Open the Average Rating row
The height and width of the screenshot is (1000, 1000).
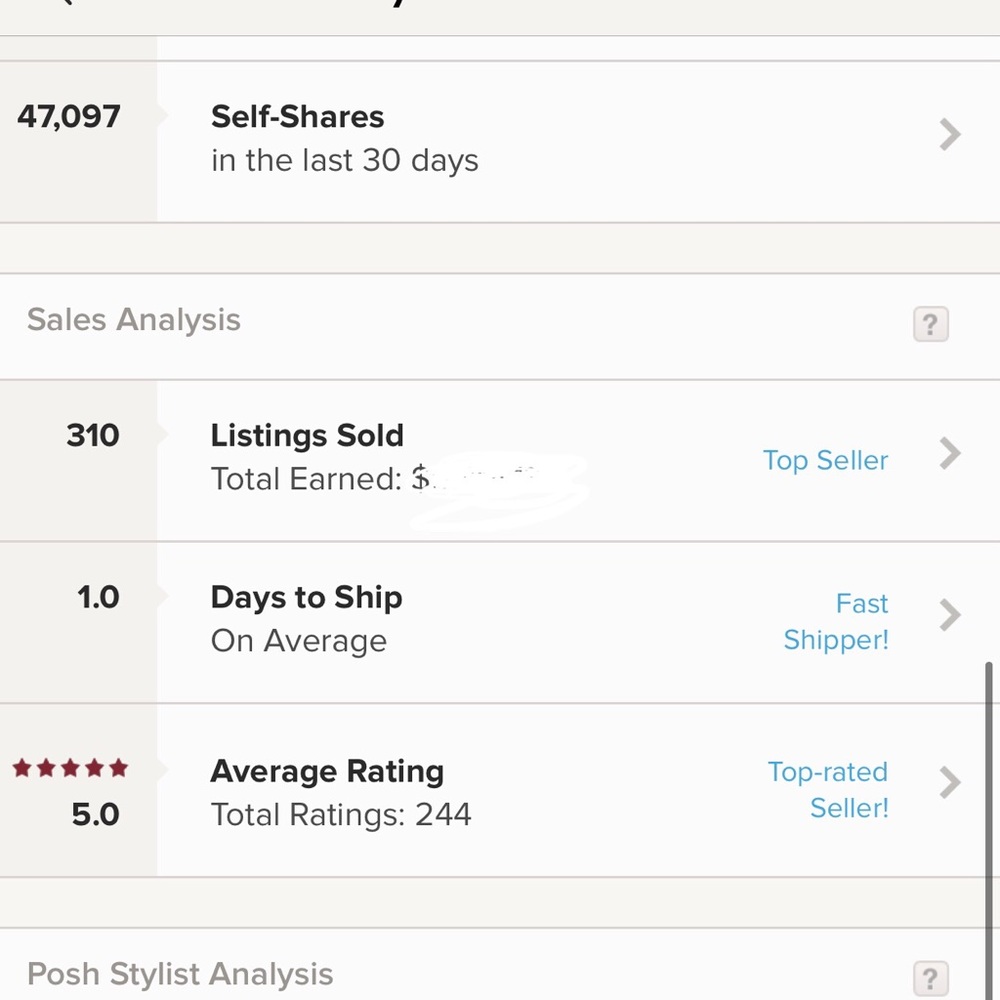coord(327,772)
